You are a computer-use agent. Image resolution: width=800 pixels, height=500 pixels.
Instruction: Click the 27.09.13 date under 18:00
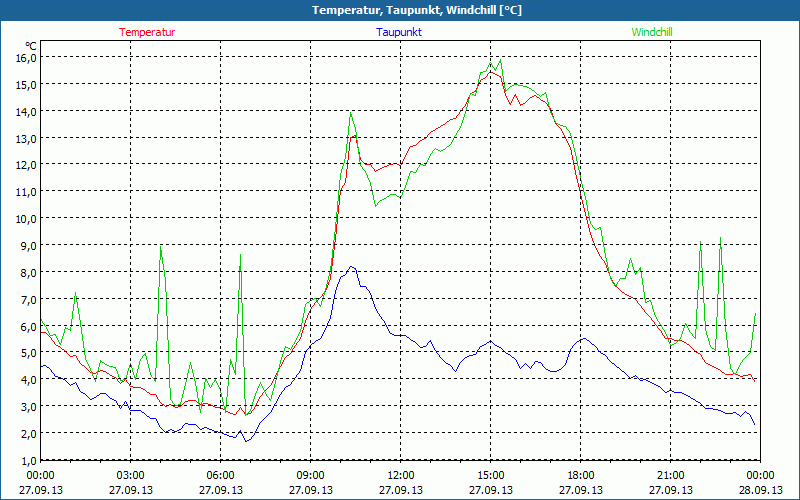coord(581,490)
